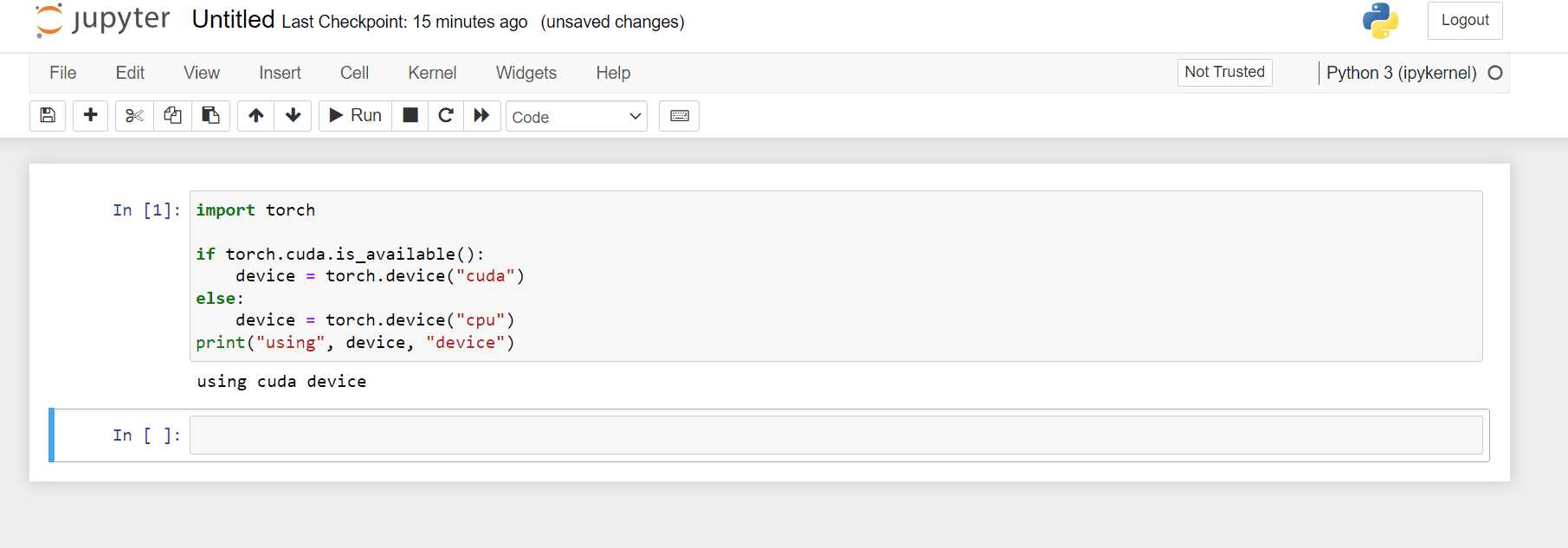Open the command palette keyboard icon
The width and height of the screenshot is (1568, 548).
point(680,116)
